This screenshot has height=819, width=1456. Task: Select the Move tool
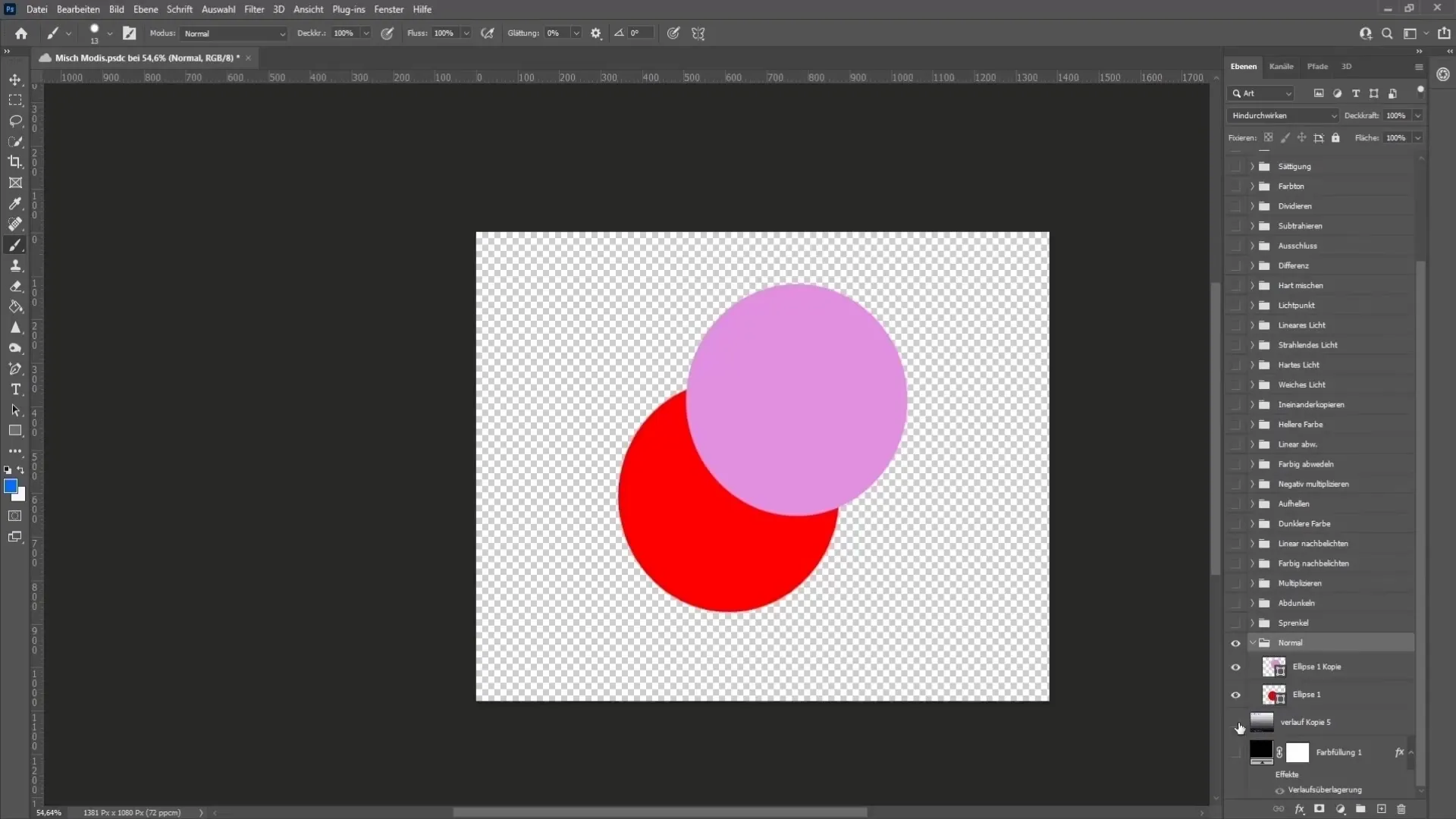tap(15, 79)
